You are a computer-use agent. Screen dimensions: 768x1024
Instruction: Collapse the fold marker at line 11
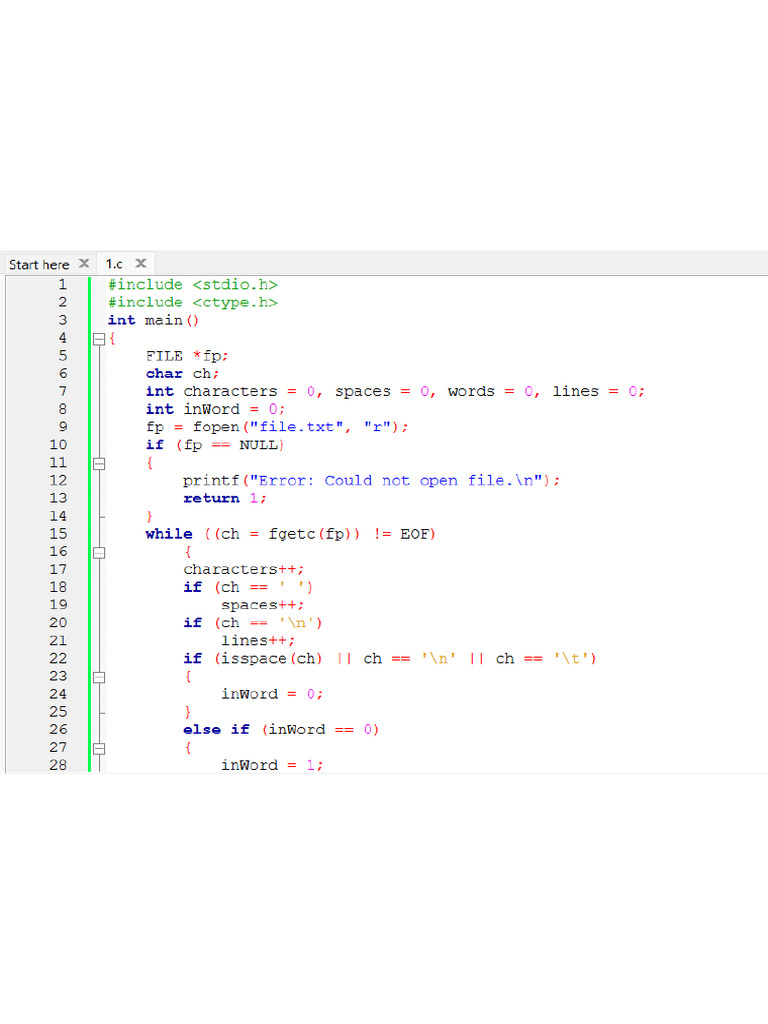(x=99, y=464)
